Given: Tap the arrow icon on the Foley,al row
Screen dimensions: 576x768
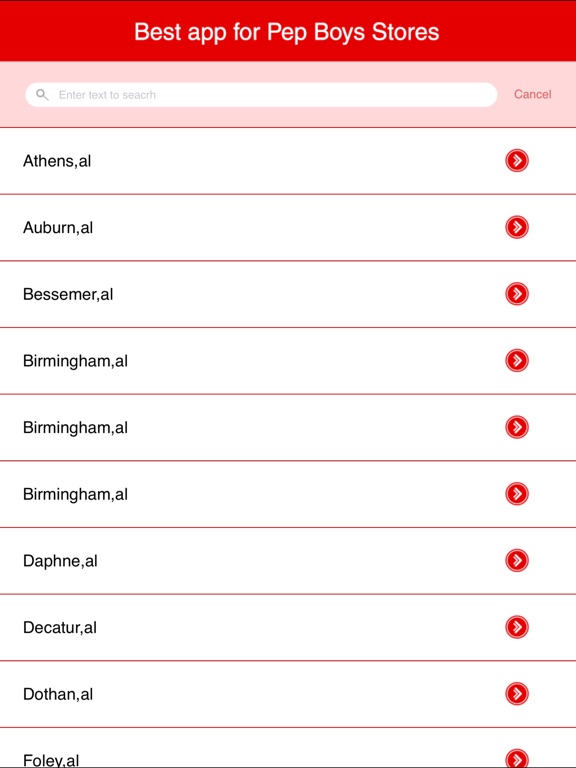Looking at the screenshot, I should (x=517, y=758).
